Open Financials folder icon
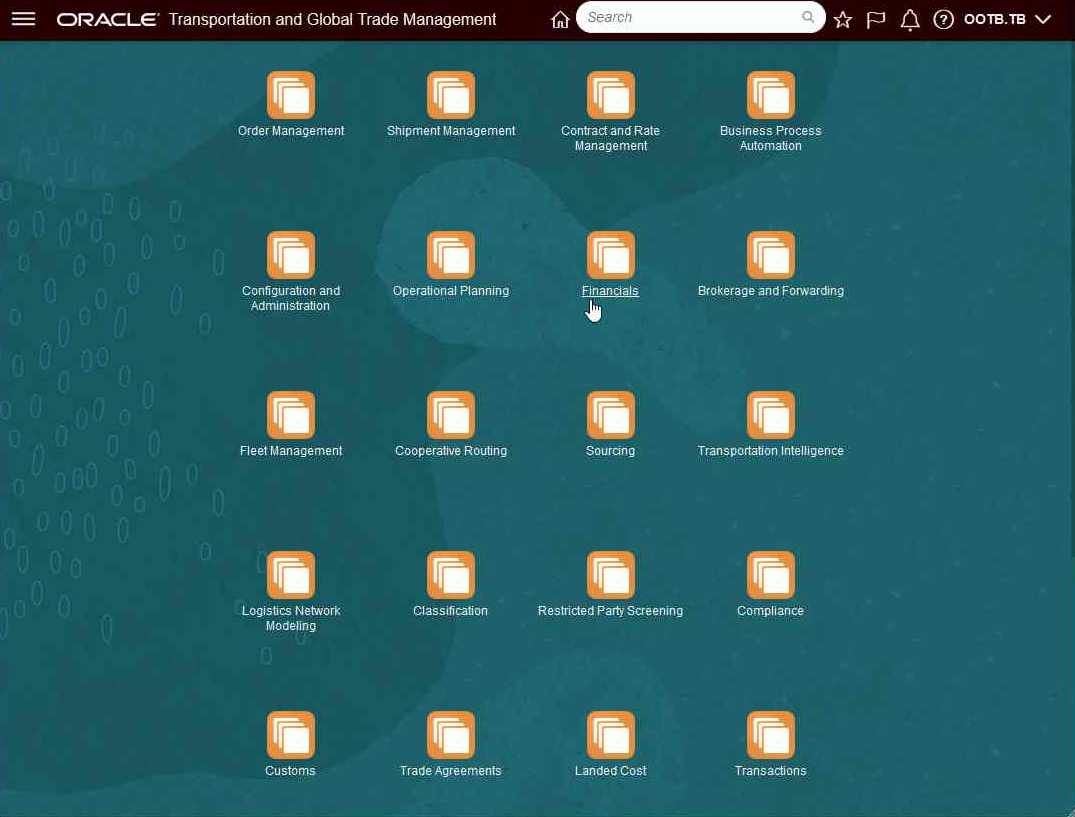1075x817 pixels. click(610, 255)
